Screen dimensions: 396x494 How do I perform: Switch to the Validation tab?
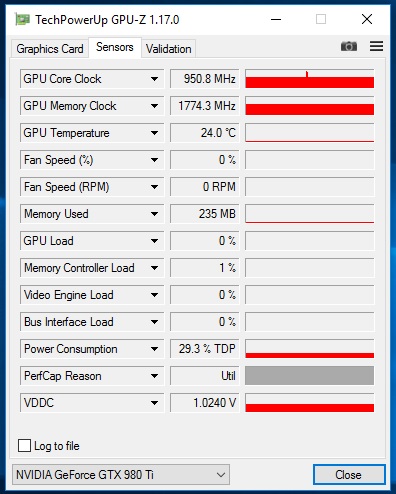169,49
